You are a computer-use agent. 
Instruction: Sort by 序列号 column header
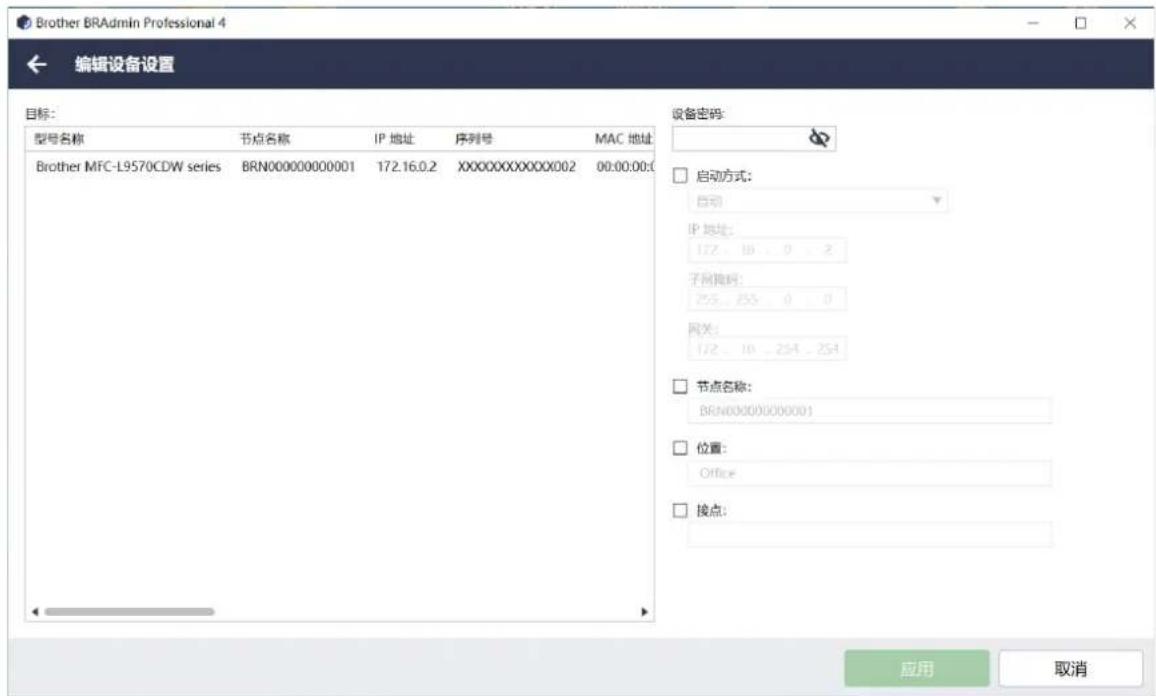pyautogui.click(x=473, y=139)
